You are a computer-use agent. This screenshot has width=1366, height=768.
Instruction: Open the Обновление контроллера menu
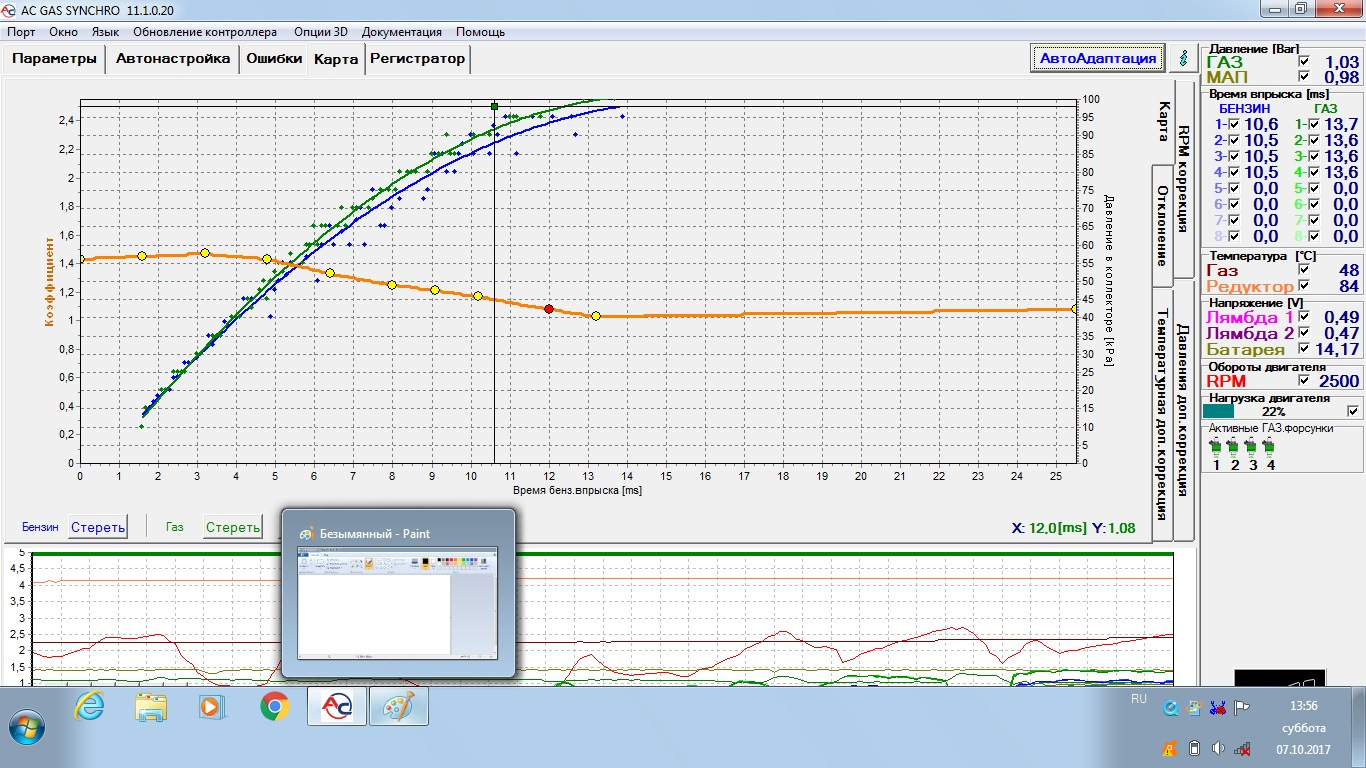(x=205, y=32)
